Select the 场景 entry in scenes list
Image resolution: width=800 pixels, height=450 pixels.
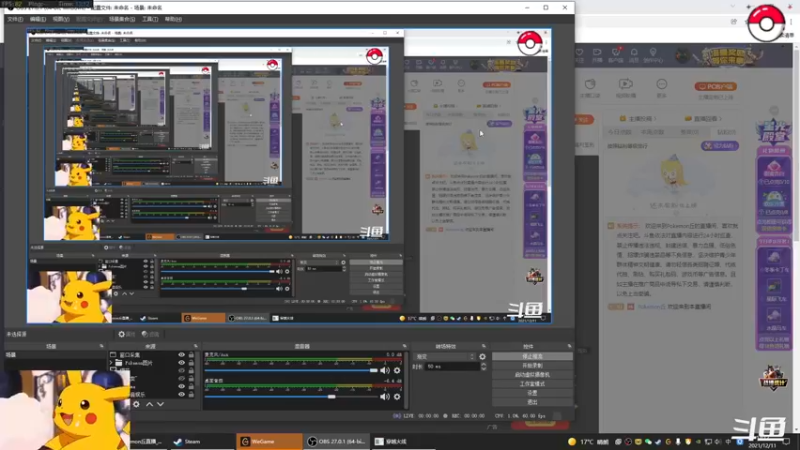pos(54,355)
